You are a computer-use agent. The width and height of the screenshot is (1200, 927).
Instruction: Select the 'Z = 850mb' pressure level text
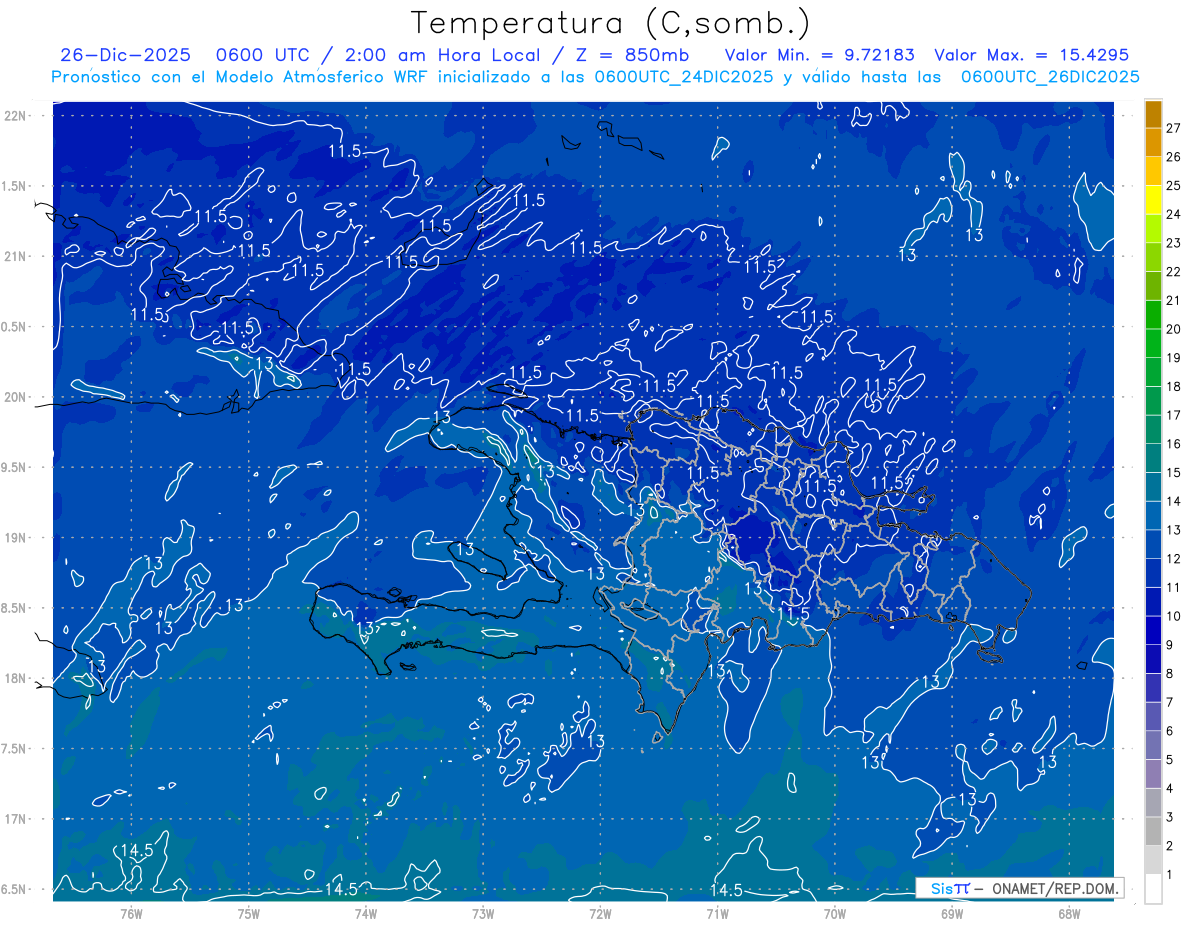click(632, 55)
